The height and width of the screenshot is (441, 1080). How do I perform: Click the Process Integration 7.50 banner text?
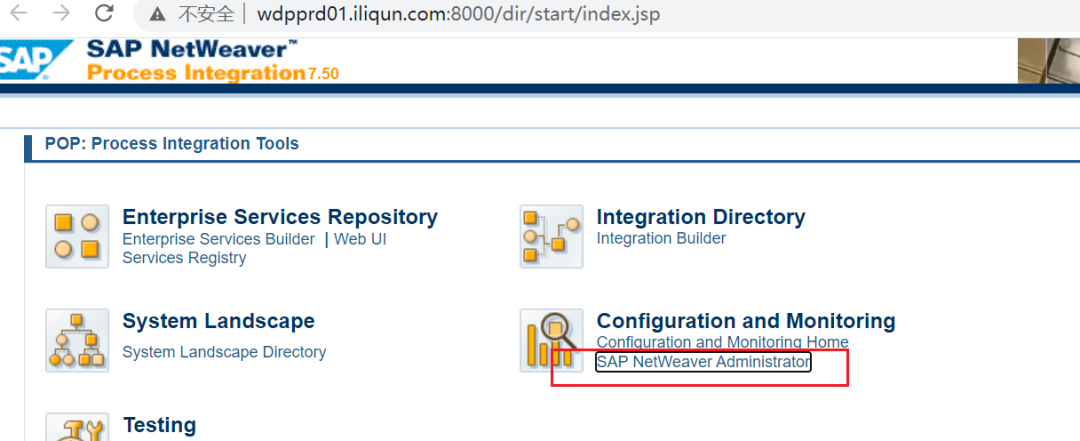click(x=213, y=72)
